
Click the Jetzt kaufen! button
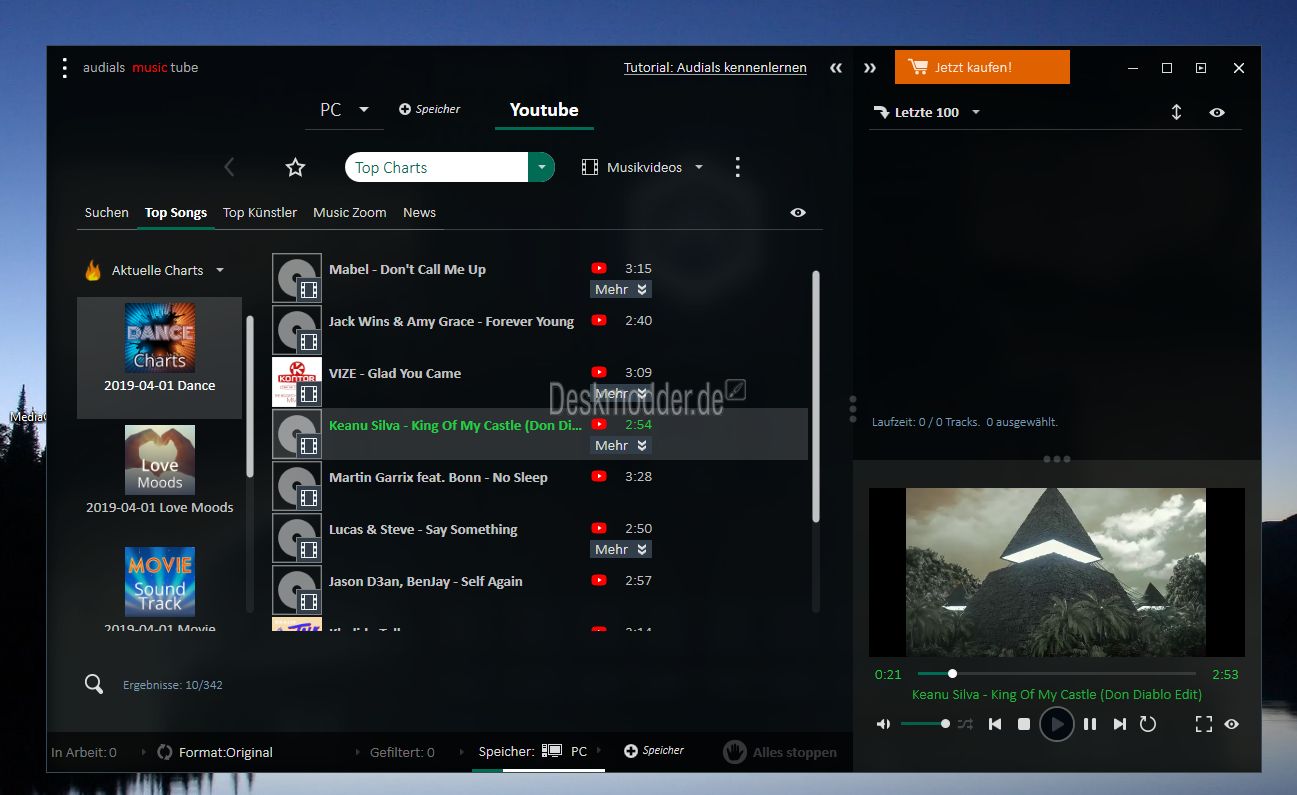(x=982, y=67)
